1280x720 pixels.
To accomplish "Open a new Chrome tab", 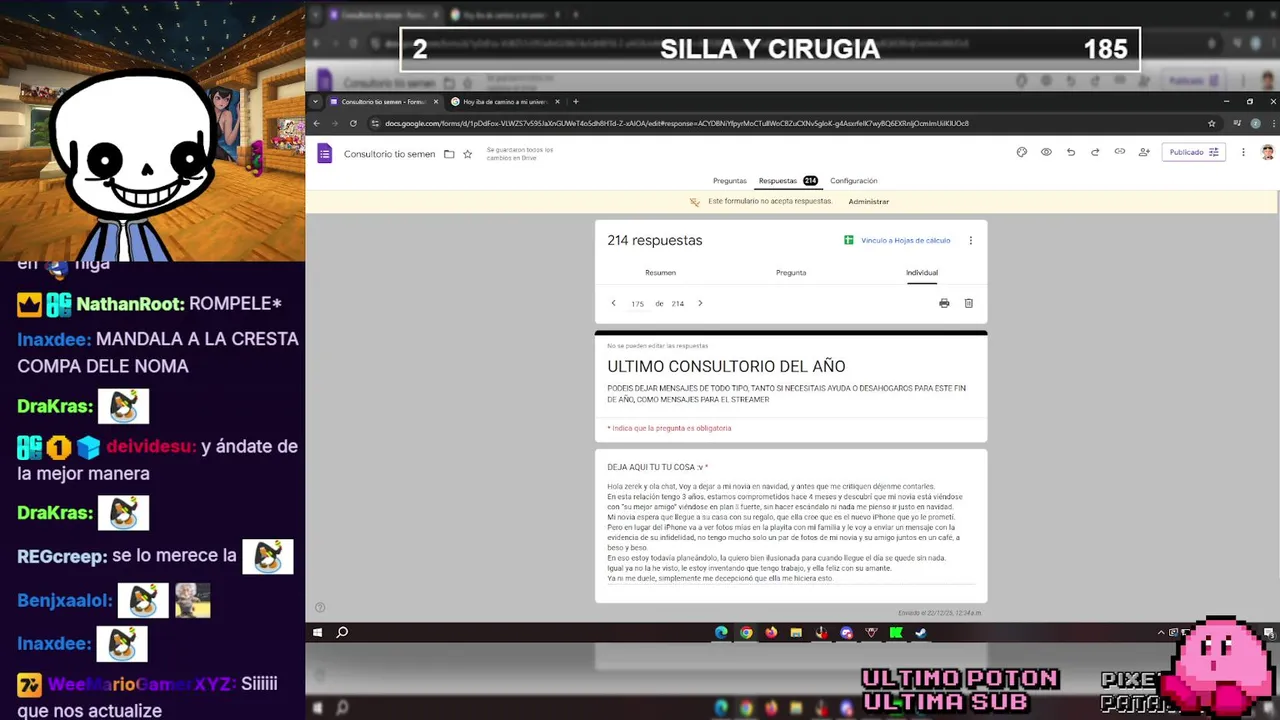I will point(576,101).
